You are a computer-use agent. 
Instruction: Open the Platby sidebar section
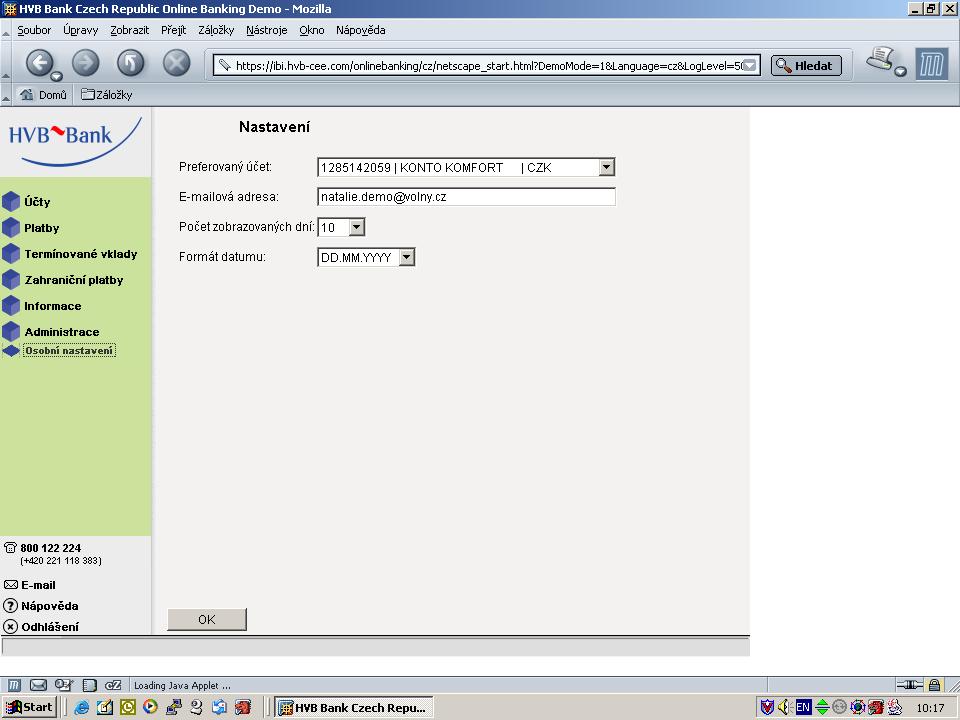(42, 228)
